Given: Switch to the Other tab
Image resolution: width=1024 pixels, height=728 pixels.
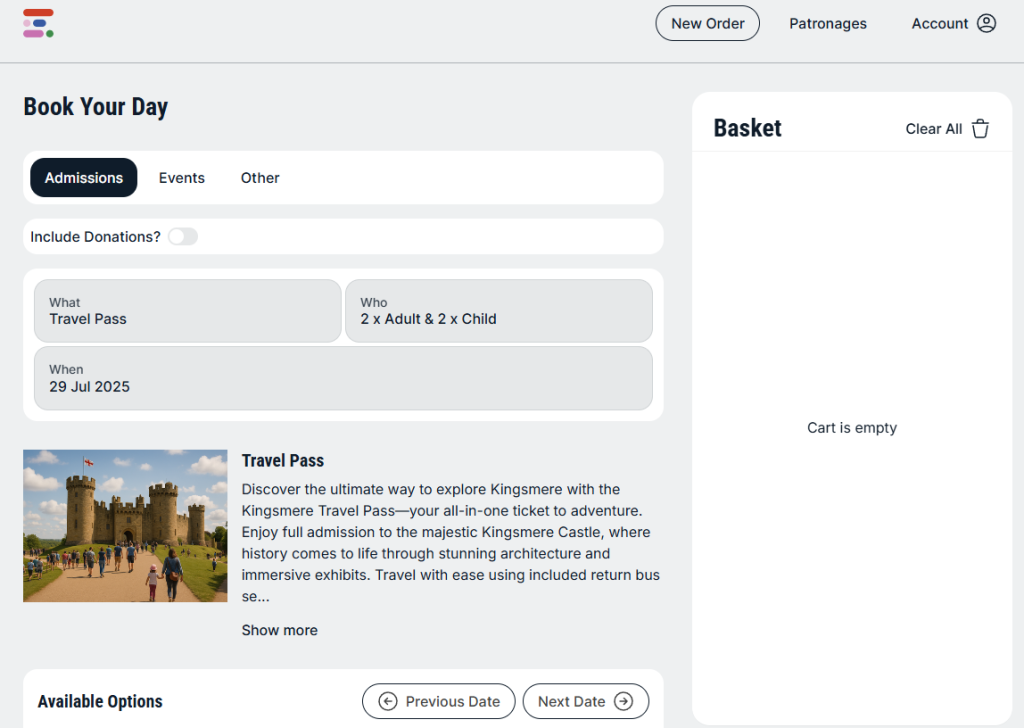Looking at the screenshot, I should tap(260, 178).
